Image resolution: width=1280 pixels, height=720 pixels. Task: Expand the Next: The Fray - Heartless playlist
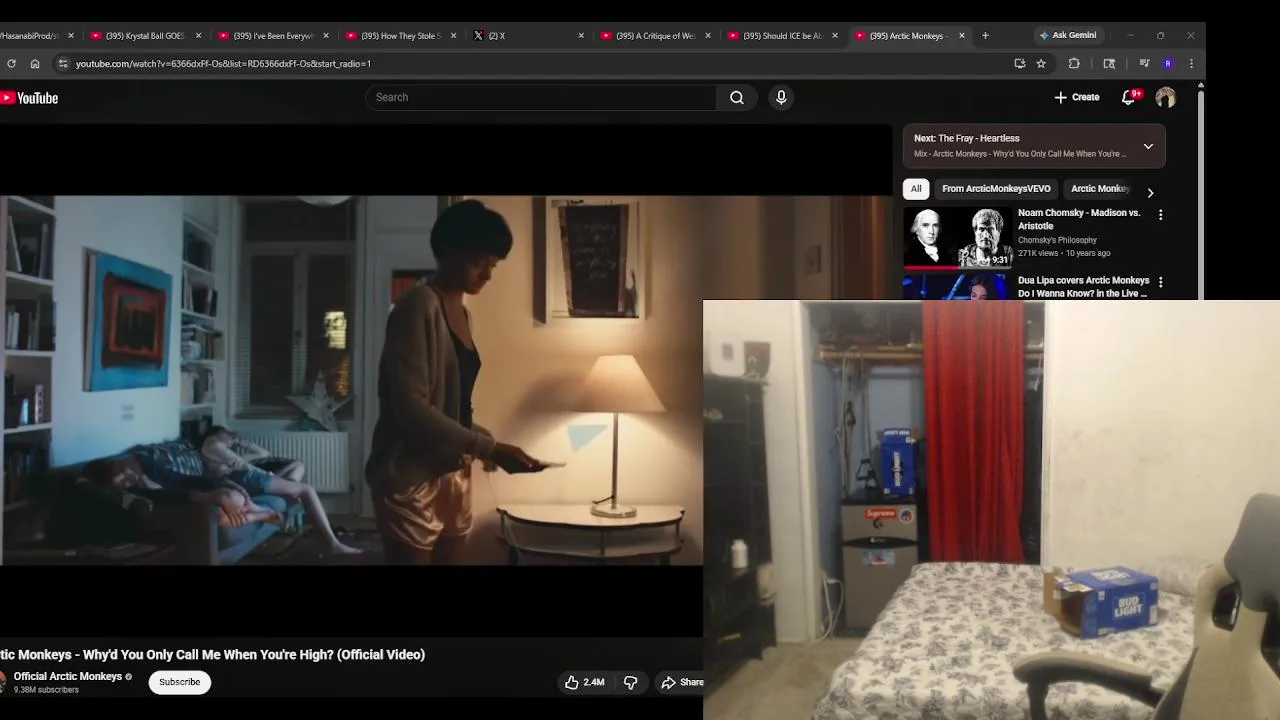tap(1148, 146)
